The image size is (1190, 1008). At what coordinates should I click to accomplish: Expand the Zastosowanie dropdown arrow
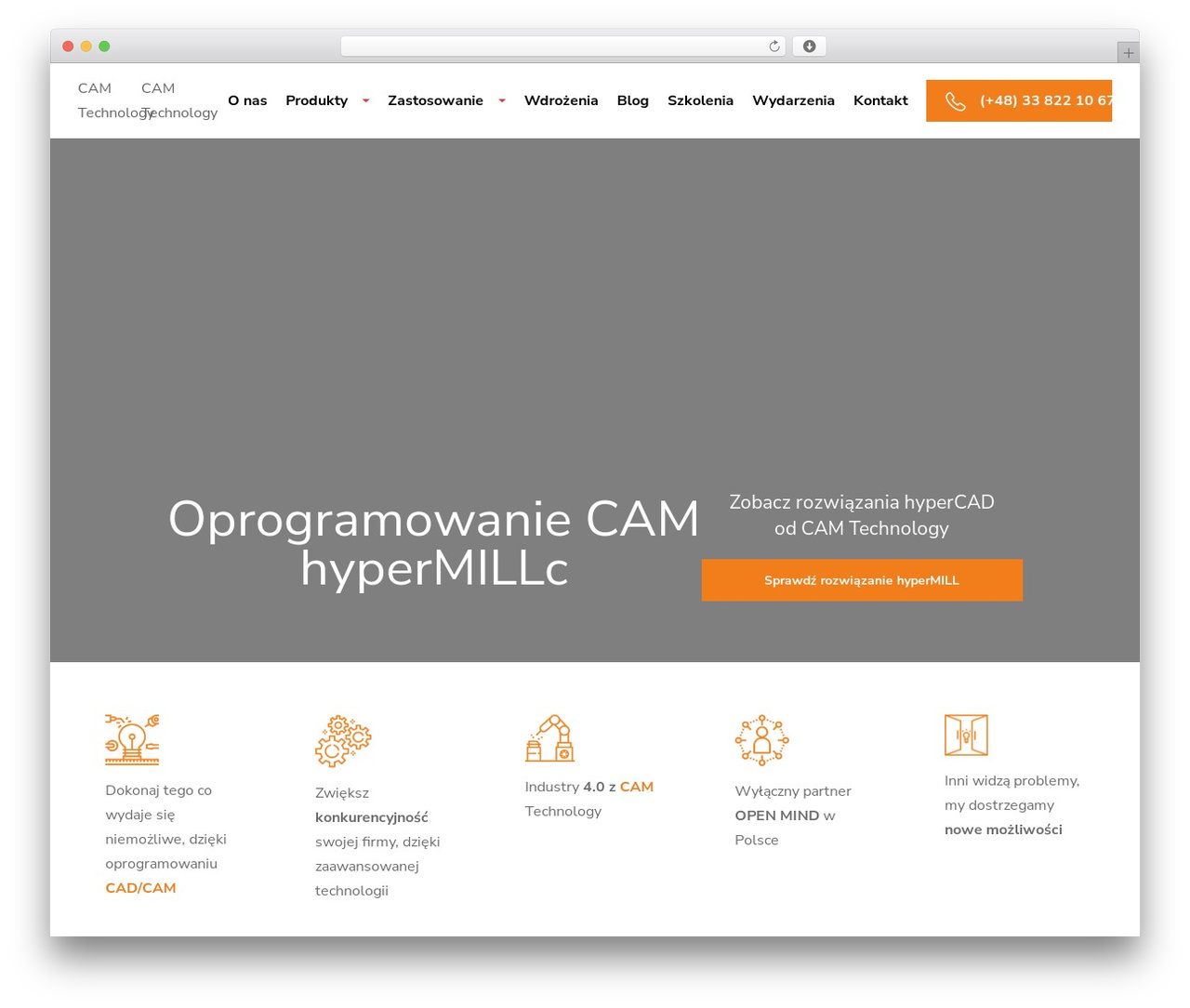tap(501, 100)
